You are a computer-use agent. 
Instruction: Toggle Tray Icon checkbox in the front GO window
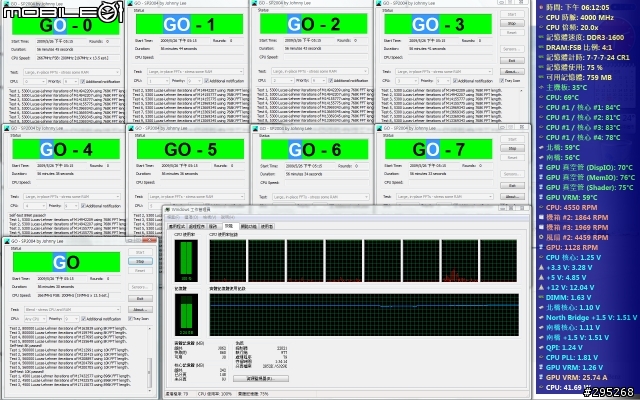tap(131, 319)
